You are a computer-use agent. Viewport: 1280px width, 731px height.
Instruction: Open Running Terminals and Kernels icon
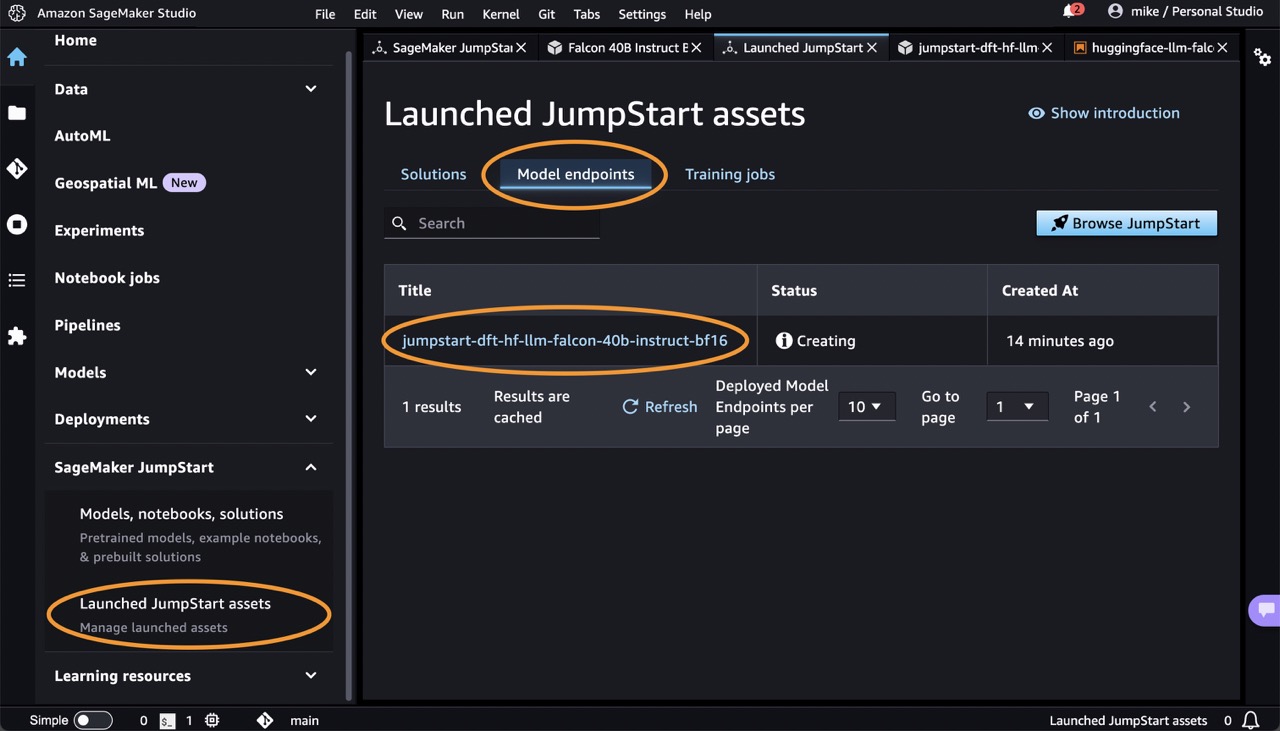(17, 224)
